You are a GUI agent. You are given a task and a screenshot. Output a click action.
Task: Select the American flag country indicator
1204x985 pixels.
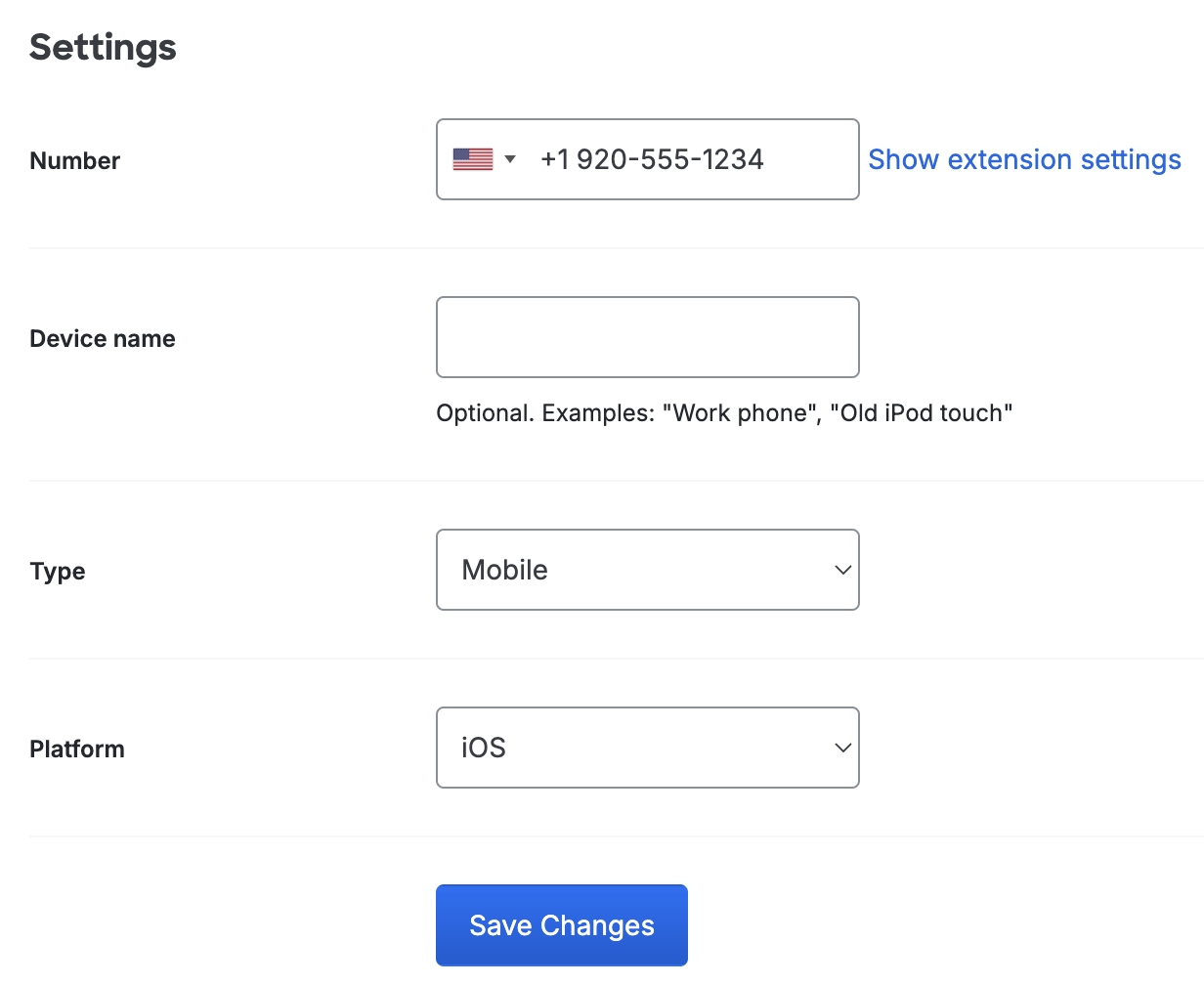click(x=472, y=158)
